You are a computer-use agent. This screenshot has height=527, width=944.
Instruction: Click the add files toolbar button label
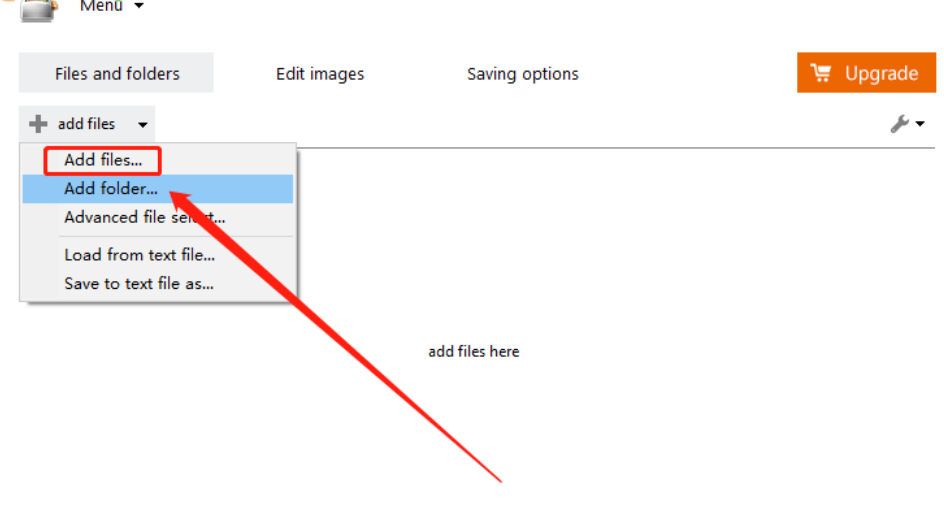(87, 124)
